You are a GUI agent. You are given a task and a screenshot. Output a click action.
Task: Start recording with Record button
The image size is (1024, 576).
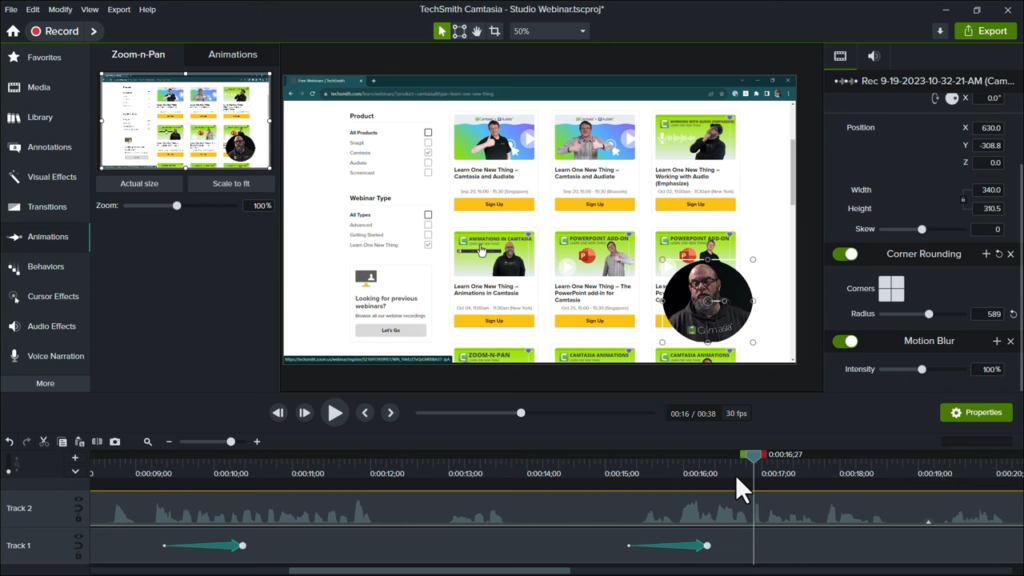click(55, 31)
